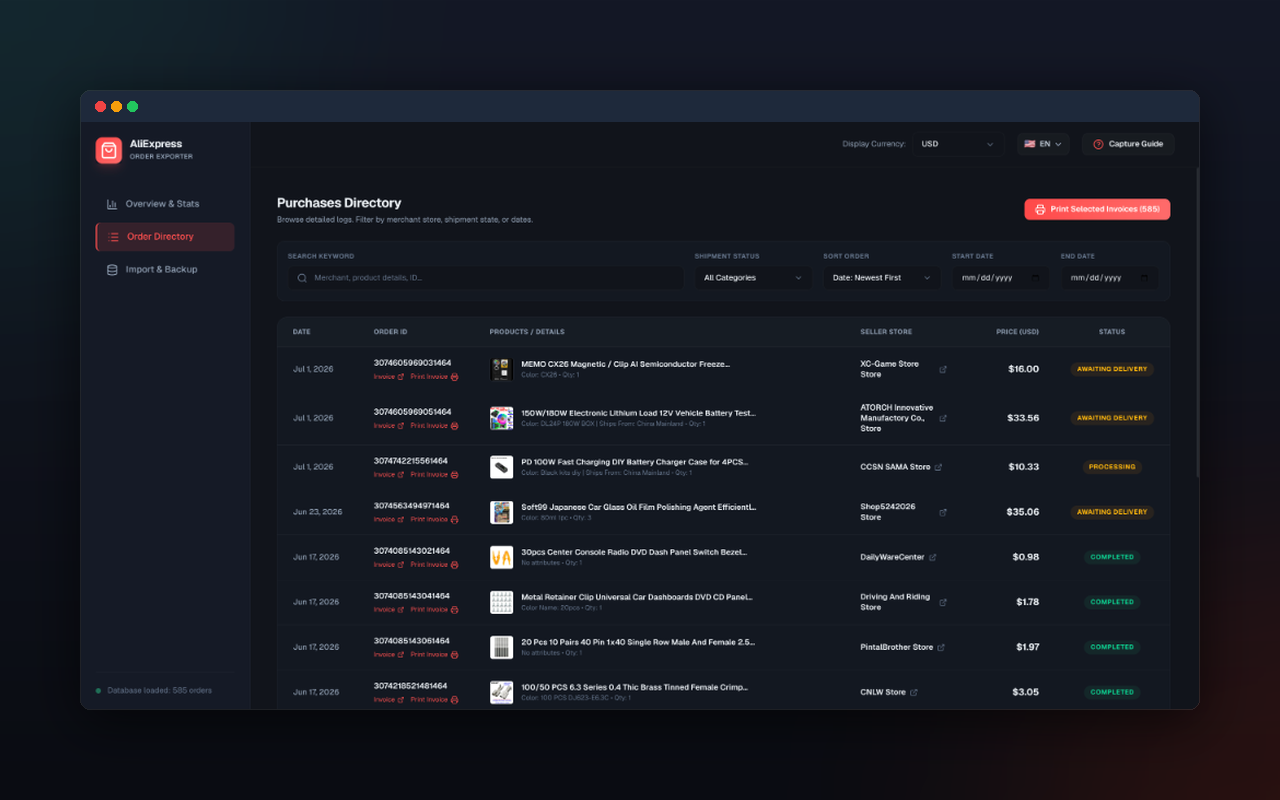Go to Import & Backup section
The height and width of the screenshot is (800, 1280).
pyautogui.click(x=164, y=270)
